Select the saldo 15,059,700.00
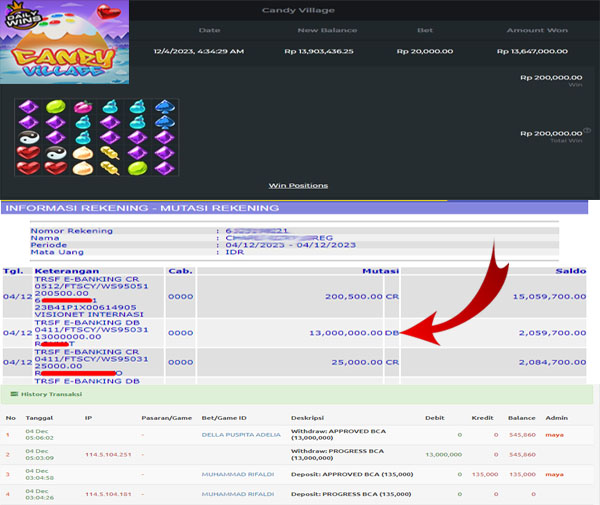This screenshot has width=600, height=505. coord(549,296)
